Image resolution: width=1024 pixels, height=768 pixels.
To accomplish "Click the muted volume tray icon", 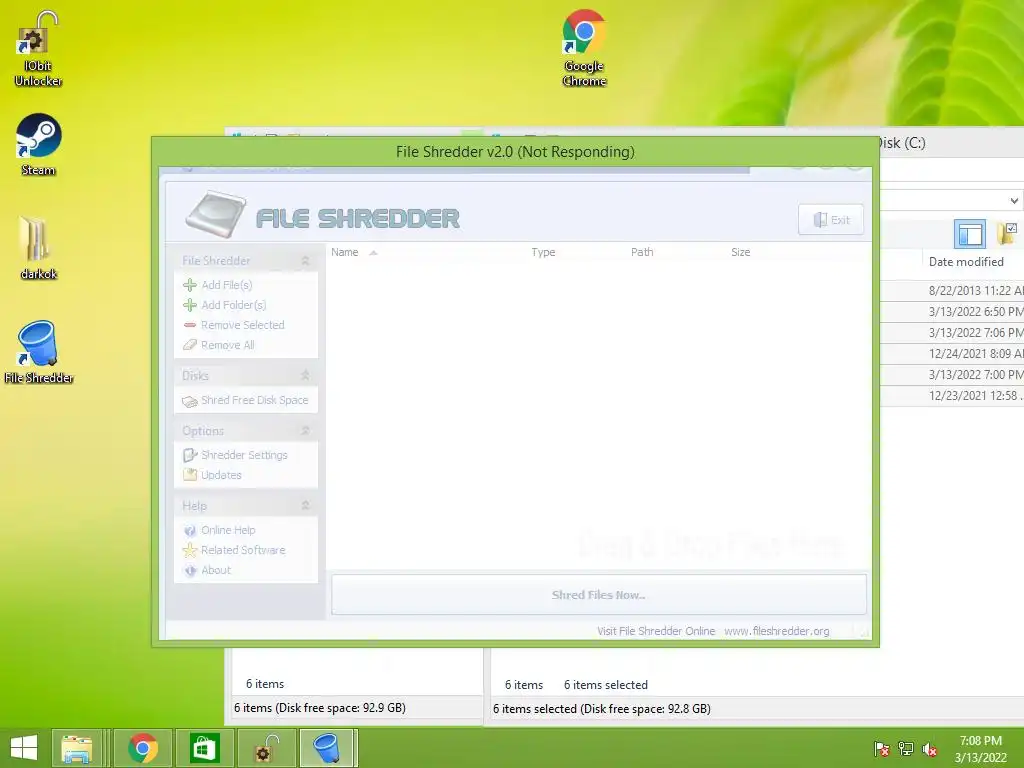I will [930, 748].
